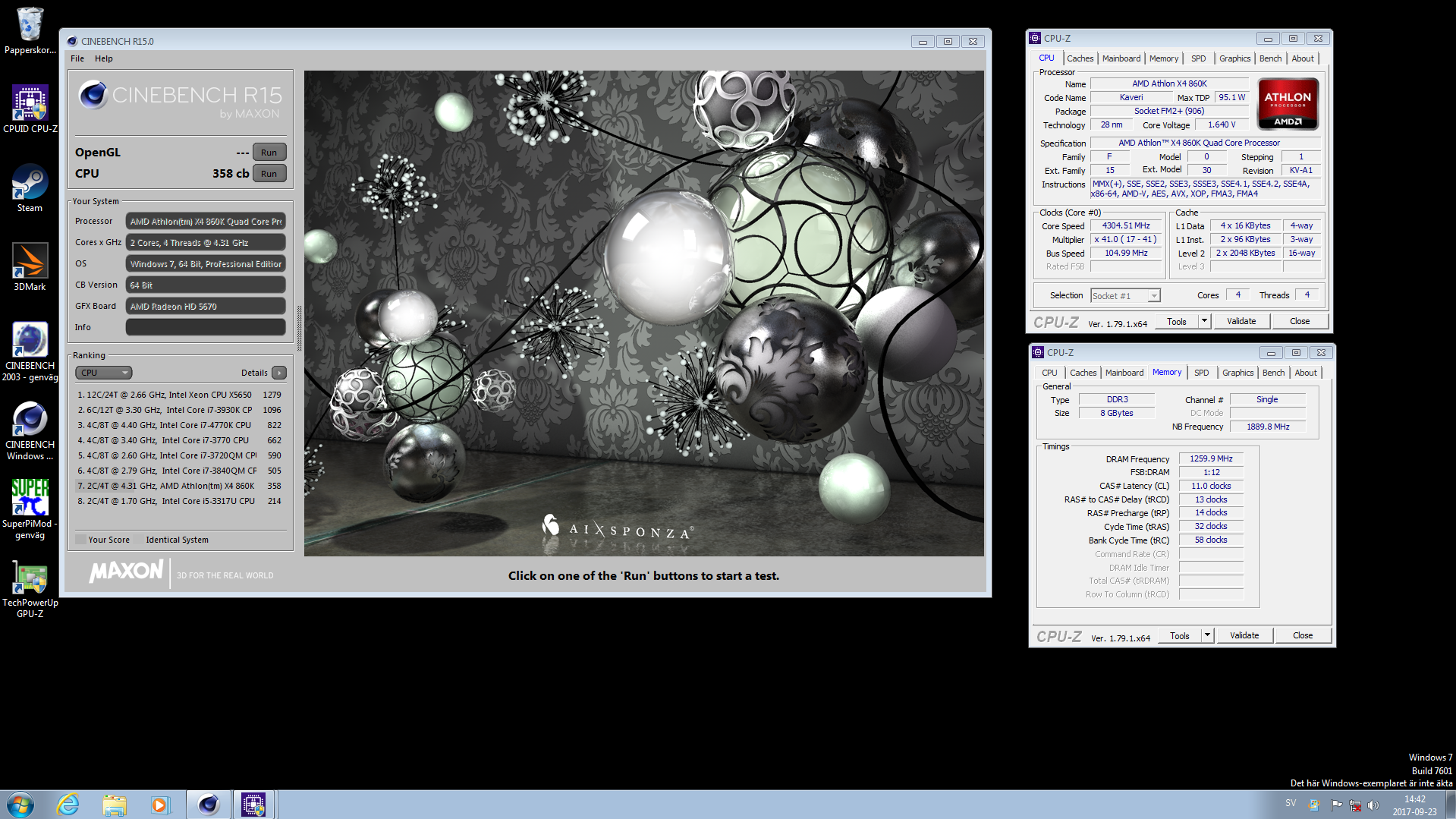Switch to CPU tab in lower CPU-Z

(x=1049, y=373)
